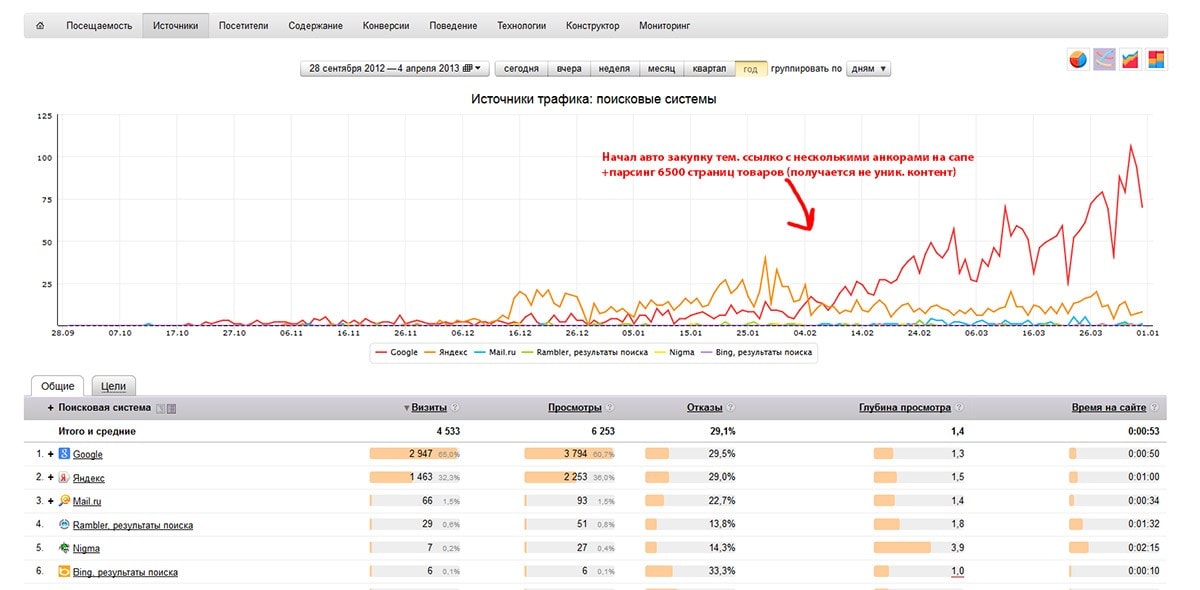Viewport: 1200px width, 590px height.
Task: Click the help icon next to Визиты
Action: 455,408
